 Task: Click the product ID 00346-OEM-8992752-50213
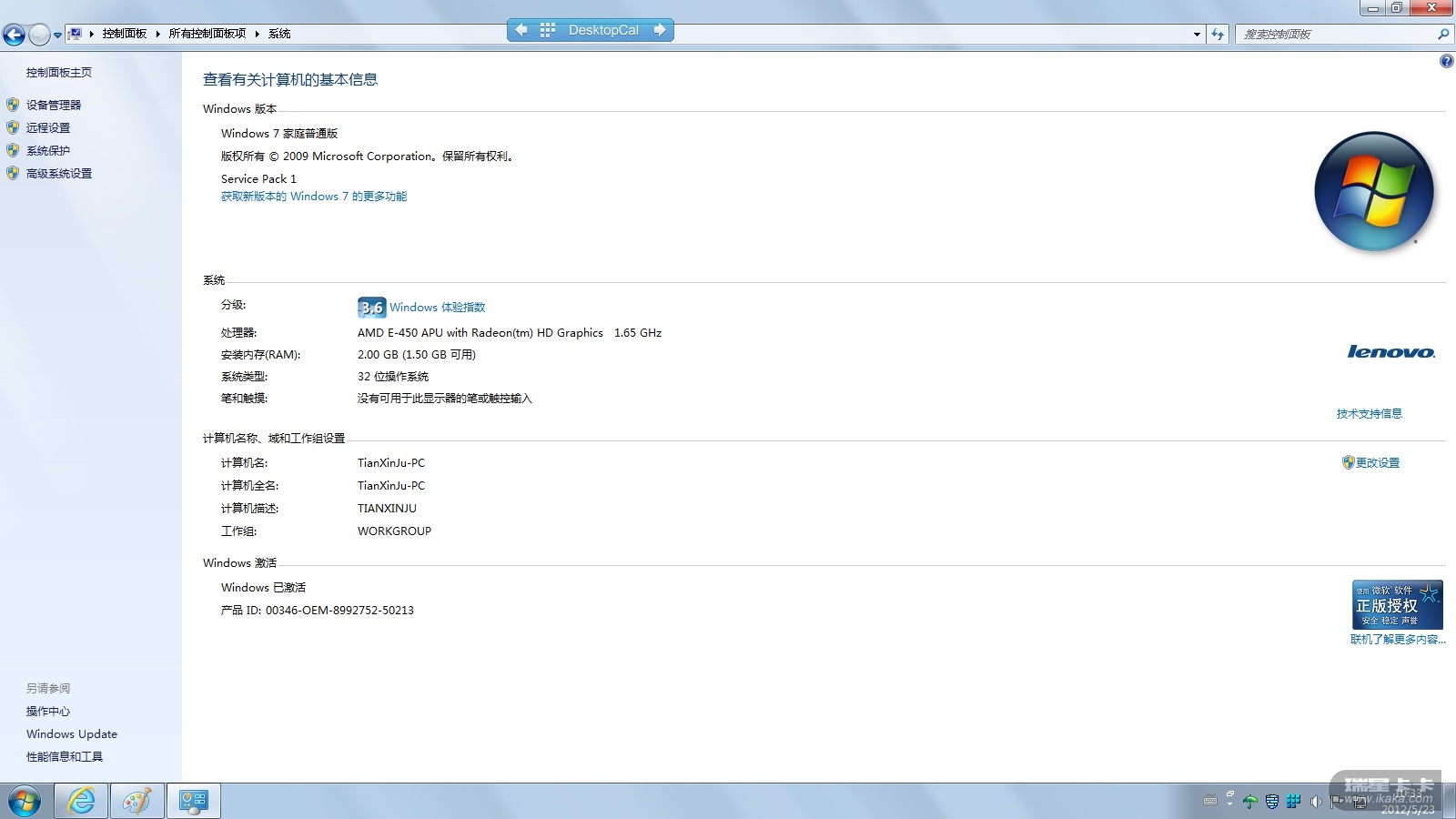coord(339,611)
